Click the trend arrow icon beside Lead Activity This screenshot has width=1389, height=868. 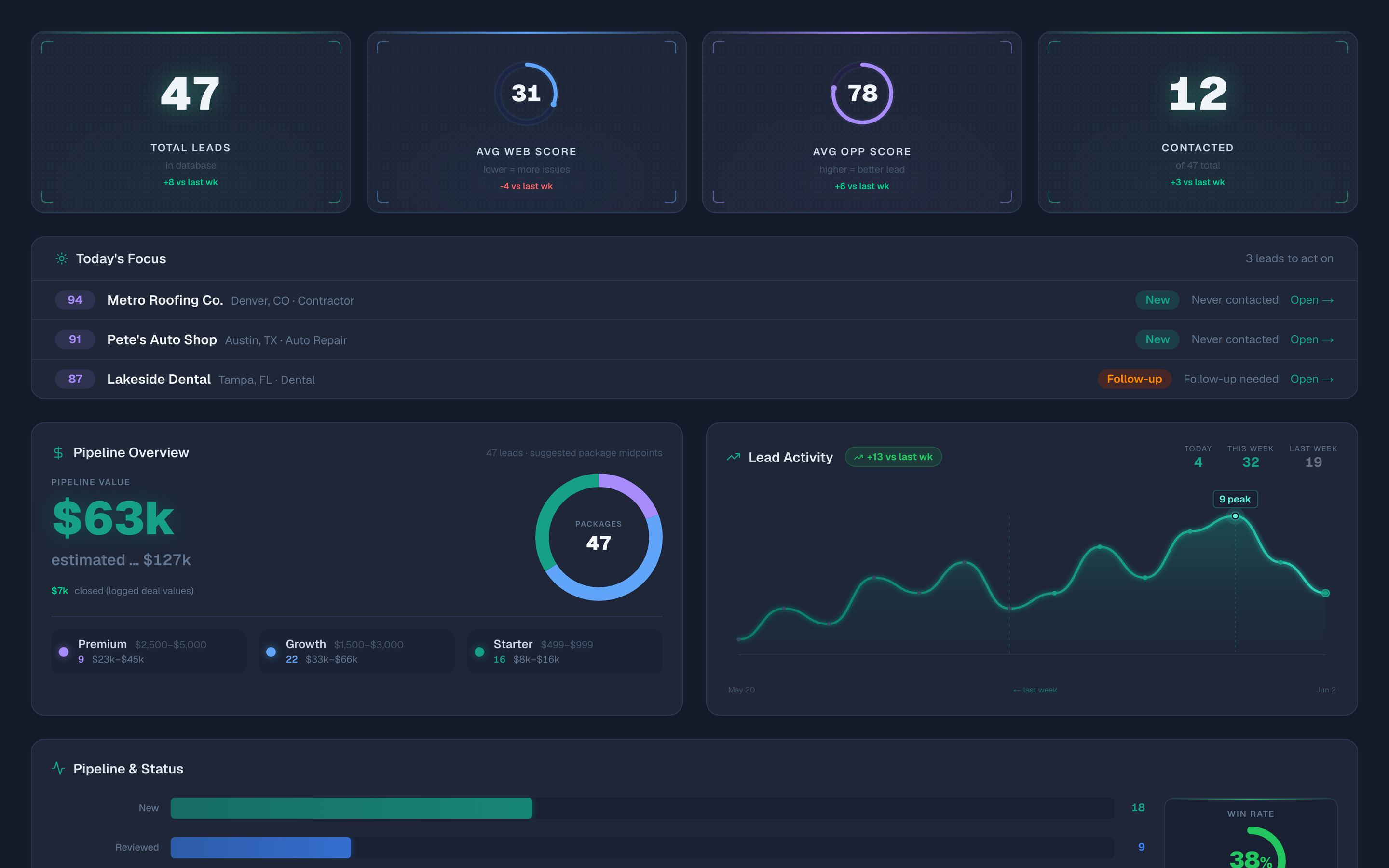pos(734,457)
